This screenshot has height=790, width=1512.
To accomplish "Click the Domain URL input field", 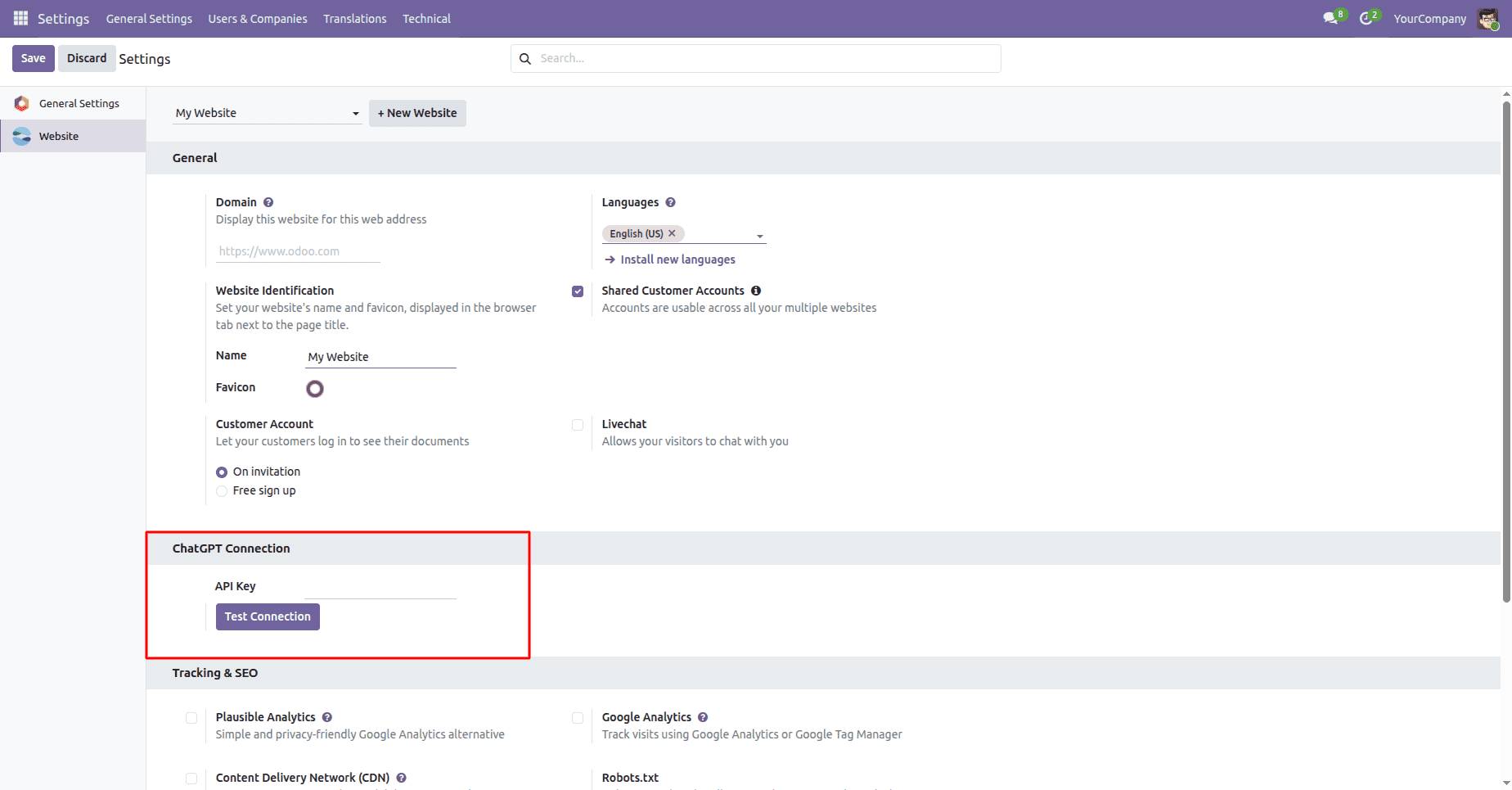I will pyautogui.click(x=298, y=251).
